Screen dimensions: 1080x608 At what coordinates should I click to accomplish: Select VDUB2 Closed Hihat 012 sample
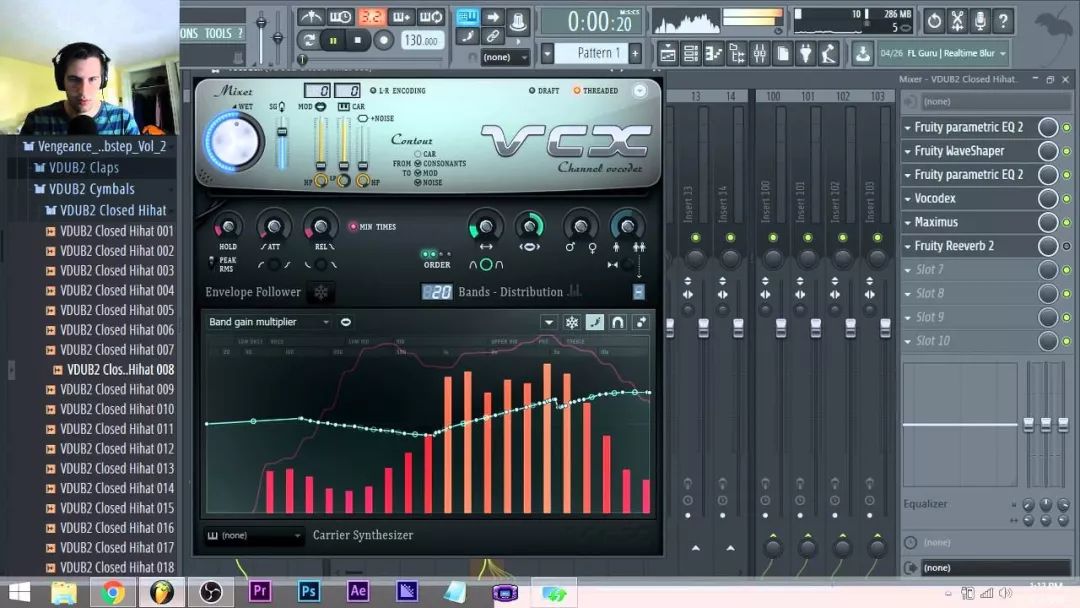tap(116, 448)
